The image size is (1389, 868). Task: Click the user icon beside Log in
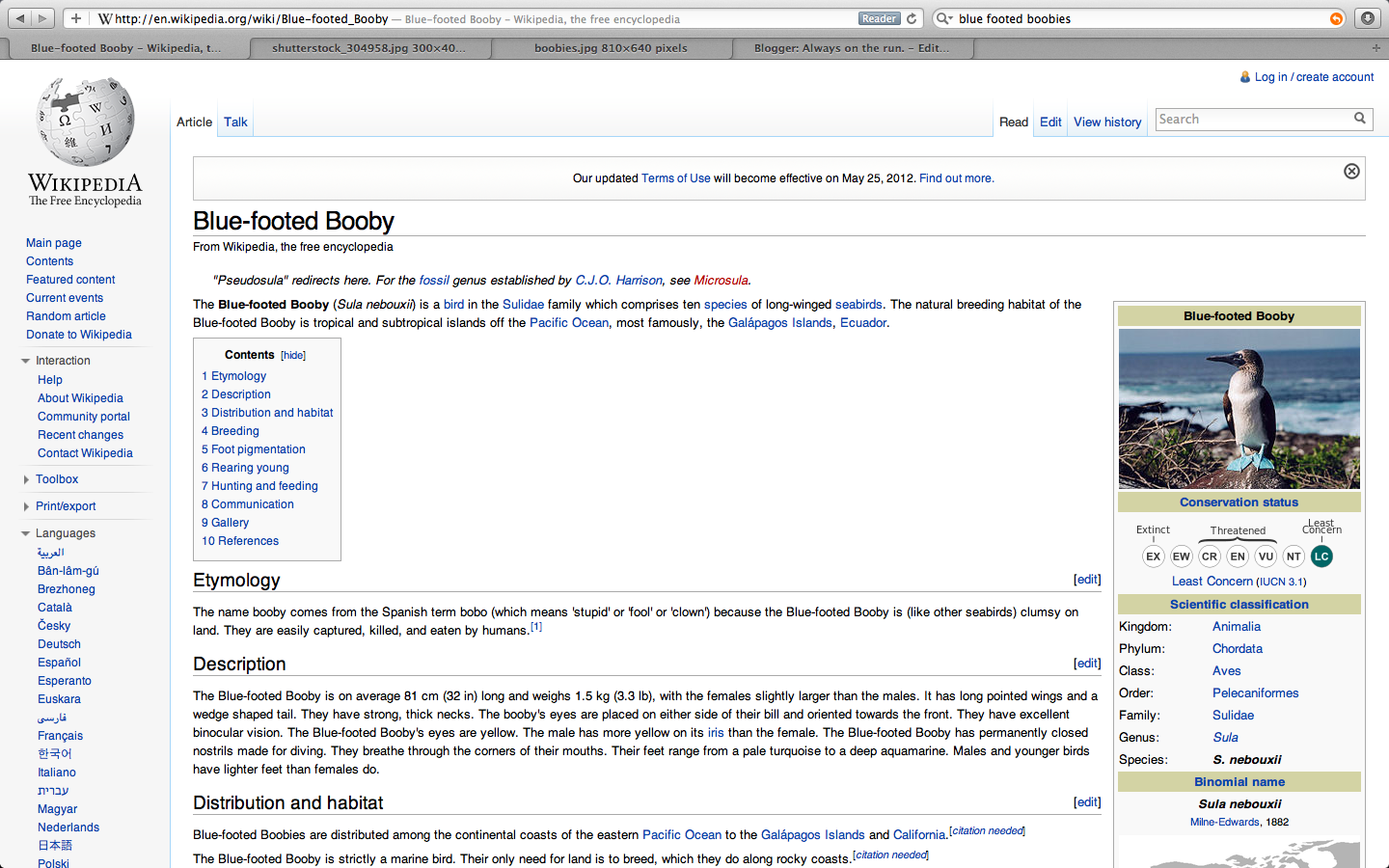tap(1245, 77)
